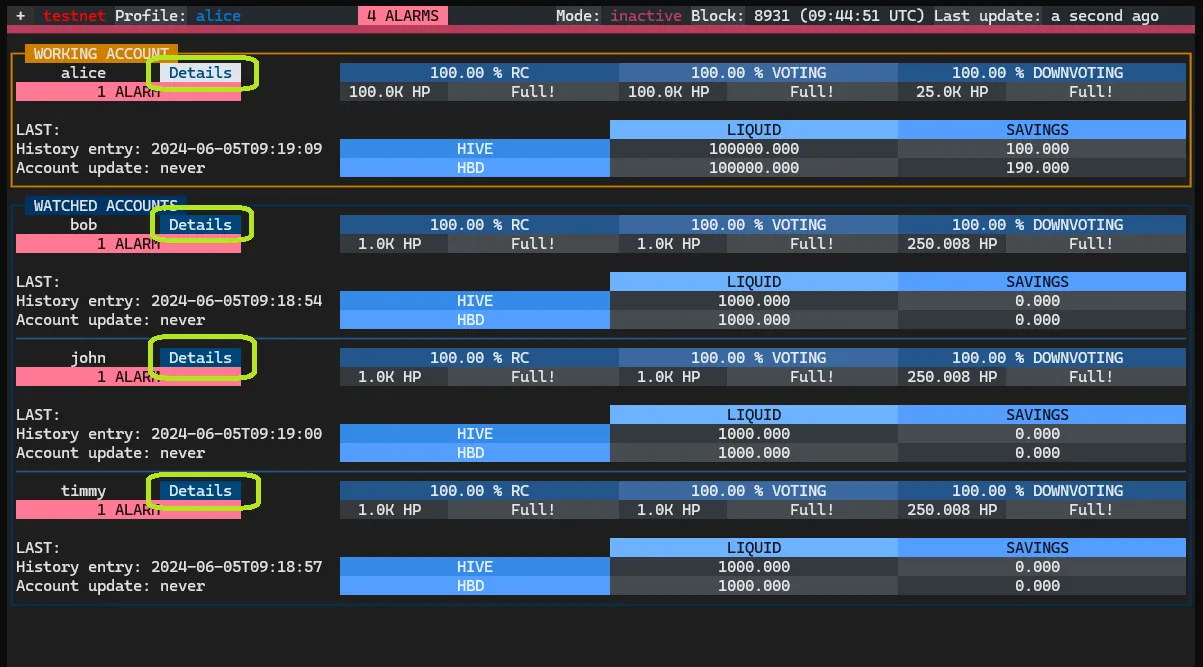Click timmy's HBD row label

(x=475, y=586)
